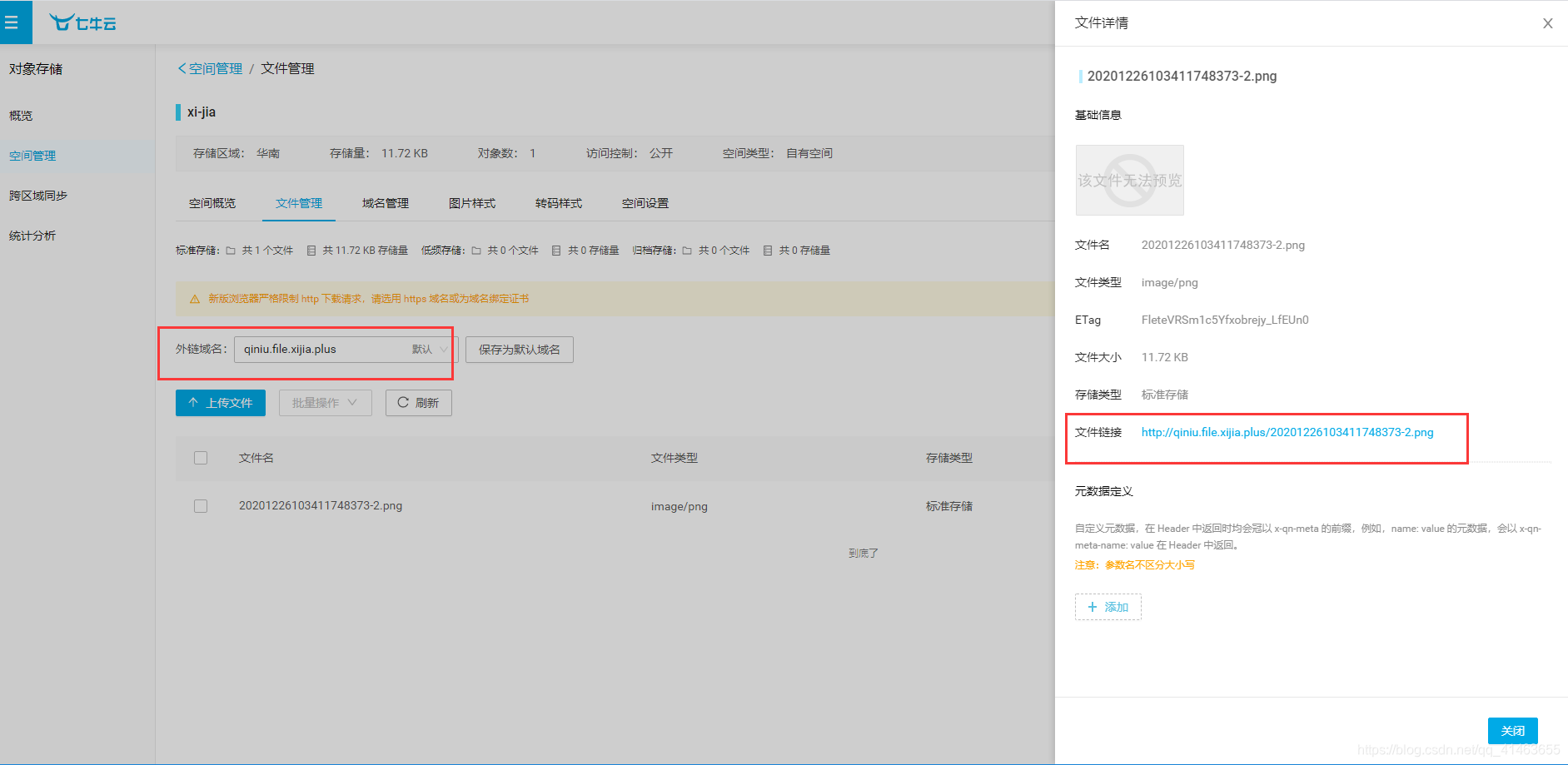Switch to the 空间设置 tab
This screenshot has height=765, width=1568.
(645, 203)
